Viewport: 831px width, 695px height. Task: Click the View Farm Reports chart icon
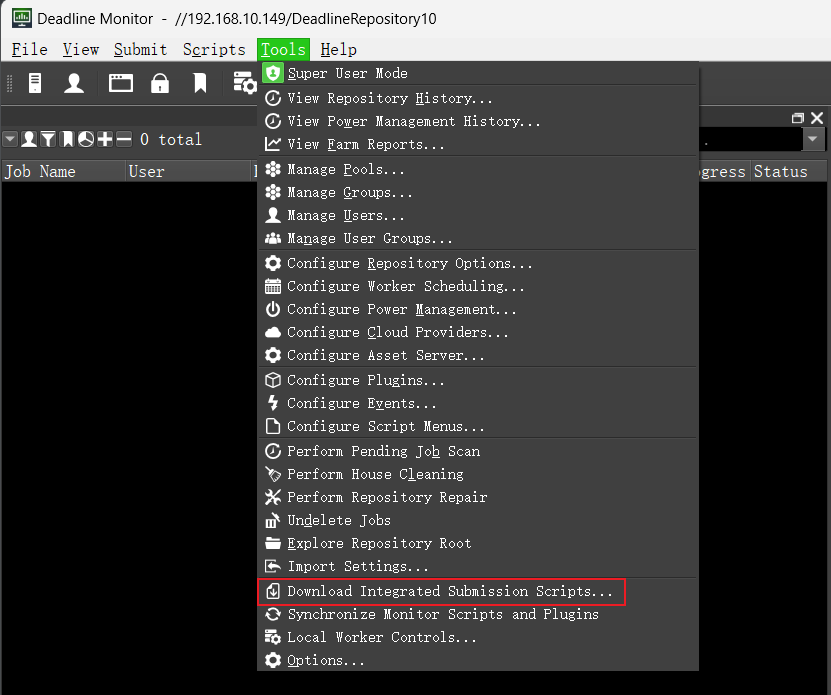[272, 144]
